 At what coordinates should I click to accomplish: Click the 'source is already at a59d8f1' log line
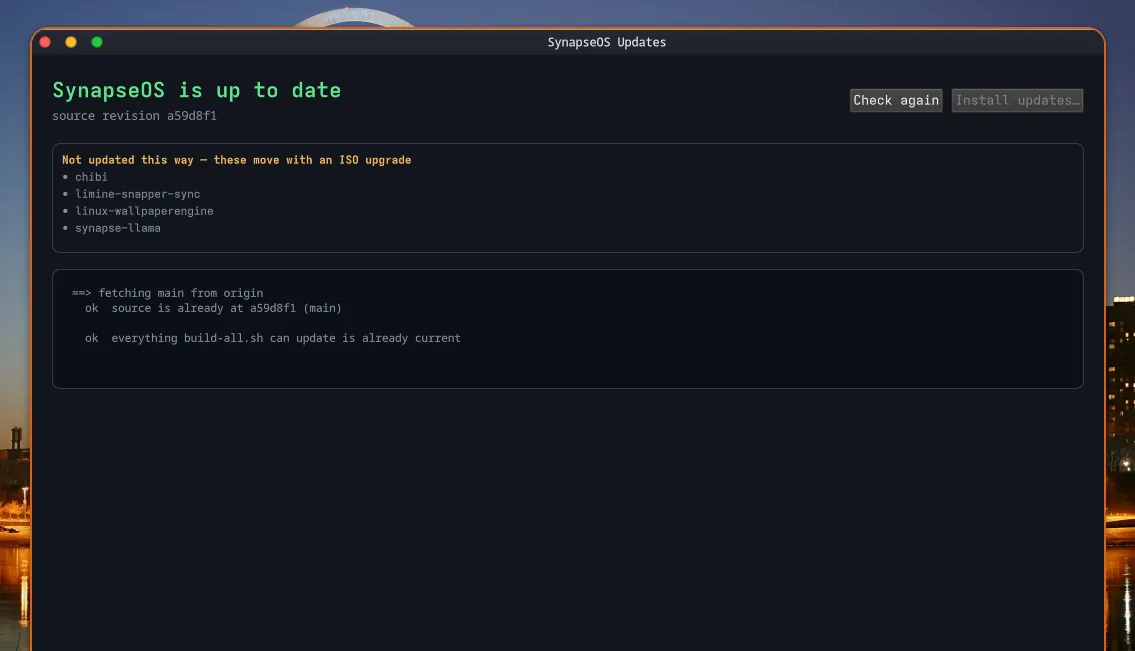tap(213, 308)
